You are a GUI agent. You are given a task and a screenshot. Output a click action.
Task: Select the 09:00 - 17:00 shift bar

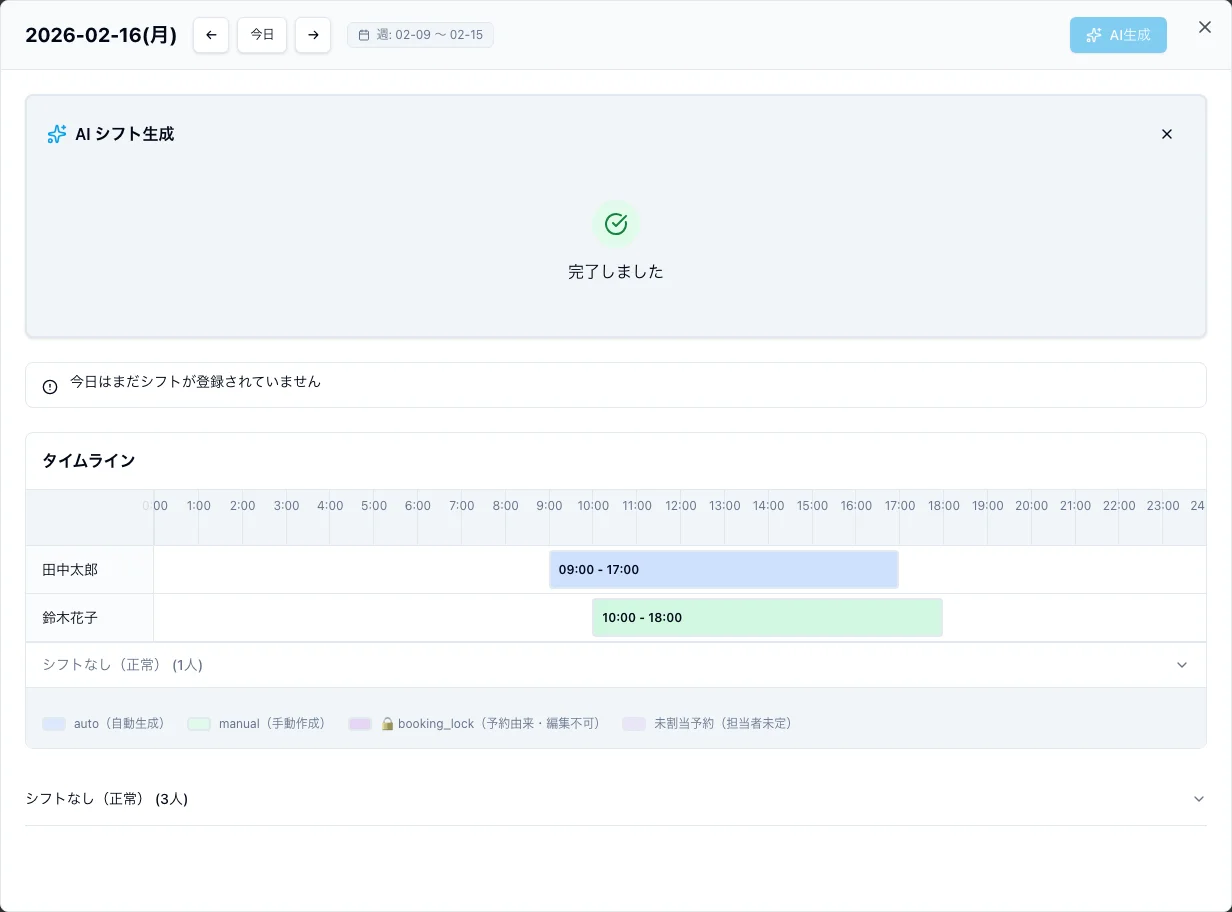click(722, 569)
